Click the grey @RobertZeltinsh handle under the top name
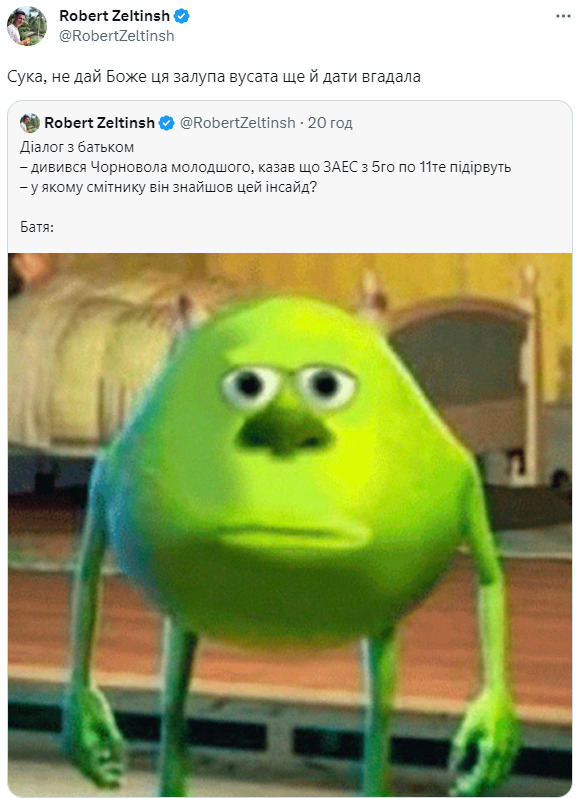The width and height of the screenshot is (580, 798). pos(117,36)
